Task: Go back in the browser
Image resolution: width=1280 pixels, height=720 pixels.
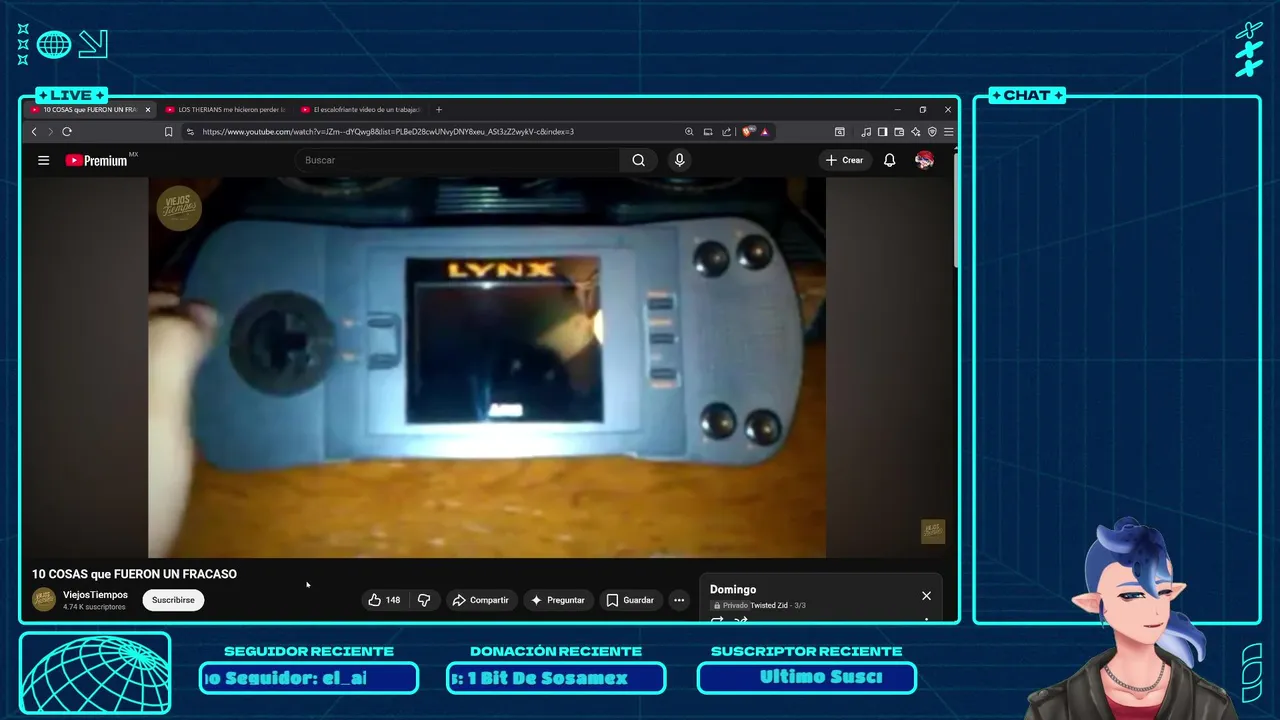Action: [34, 131]
